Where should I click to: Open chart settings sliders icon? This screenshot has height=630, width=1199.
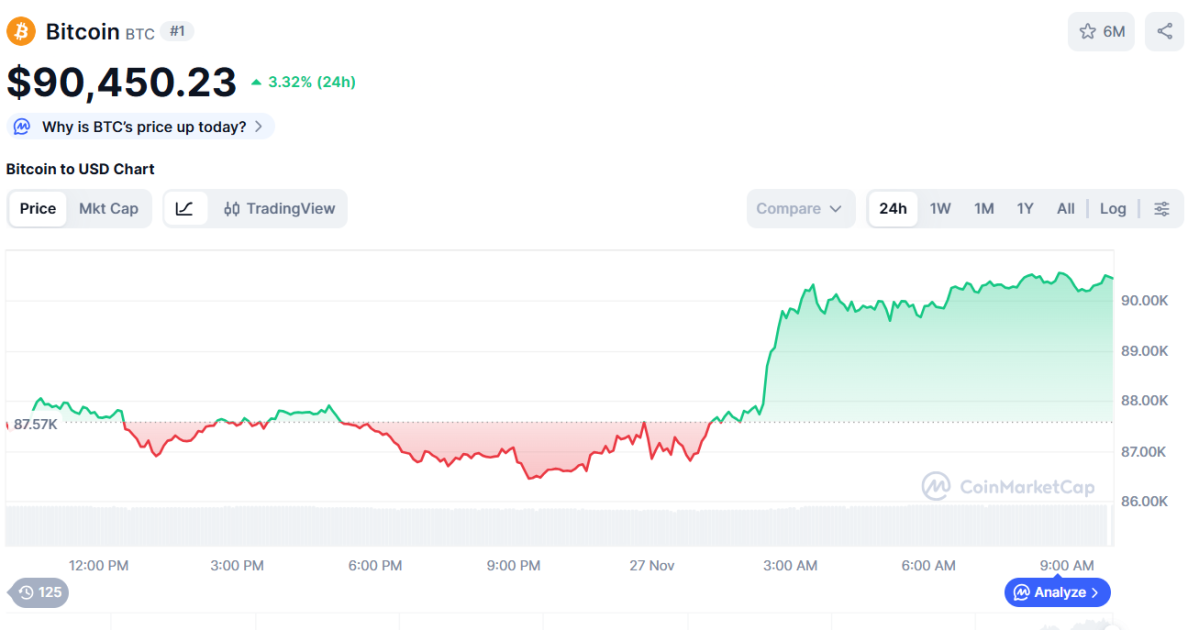point(1162,208)
